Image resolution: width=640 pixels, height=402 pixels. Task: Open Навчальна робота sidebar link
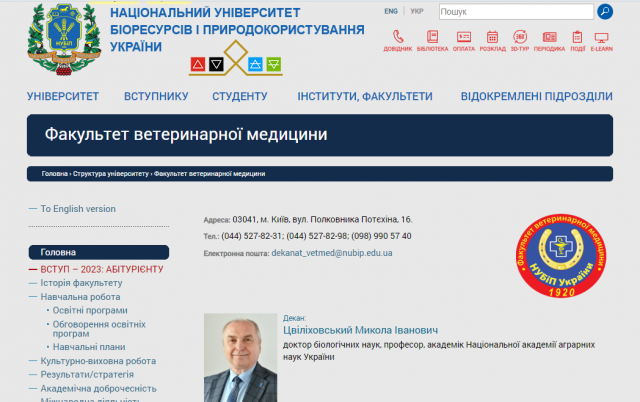pos(80,297)
